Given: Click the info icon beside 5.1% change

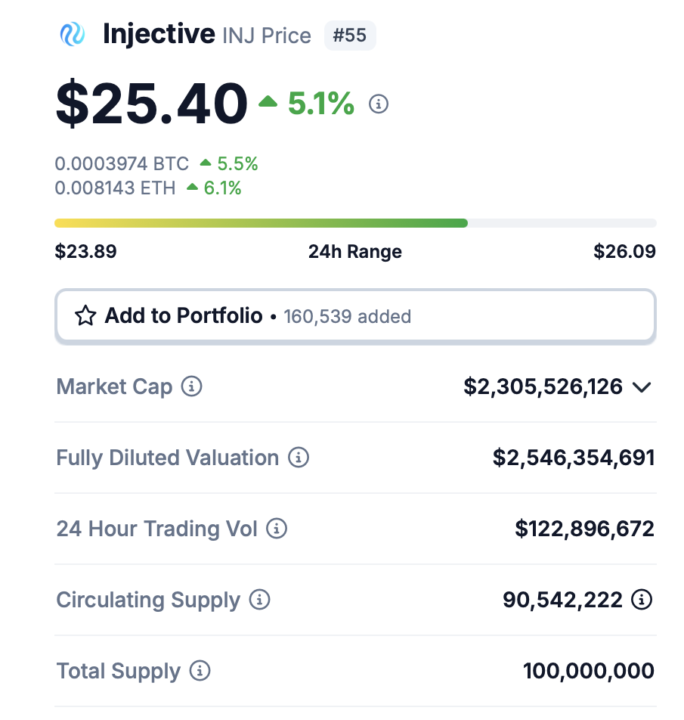Looking at the screenshot, I should coord(378,103).
